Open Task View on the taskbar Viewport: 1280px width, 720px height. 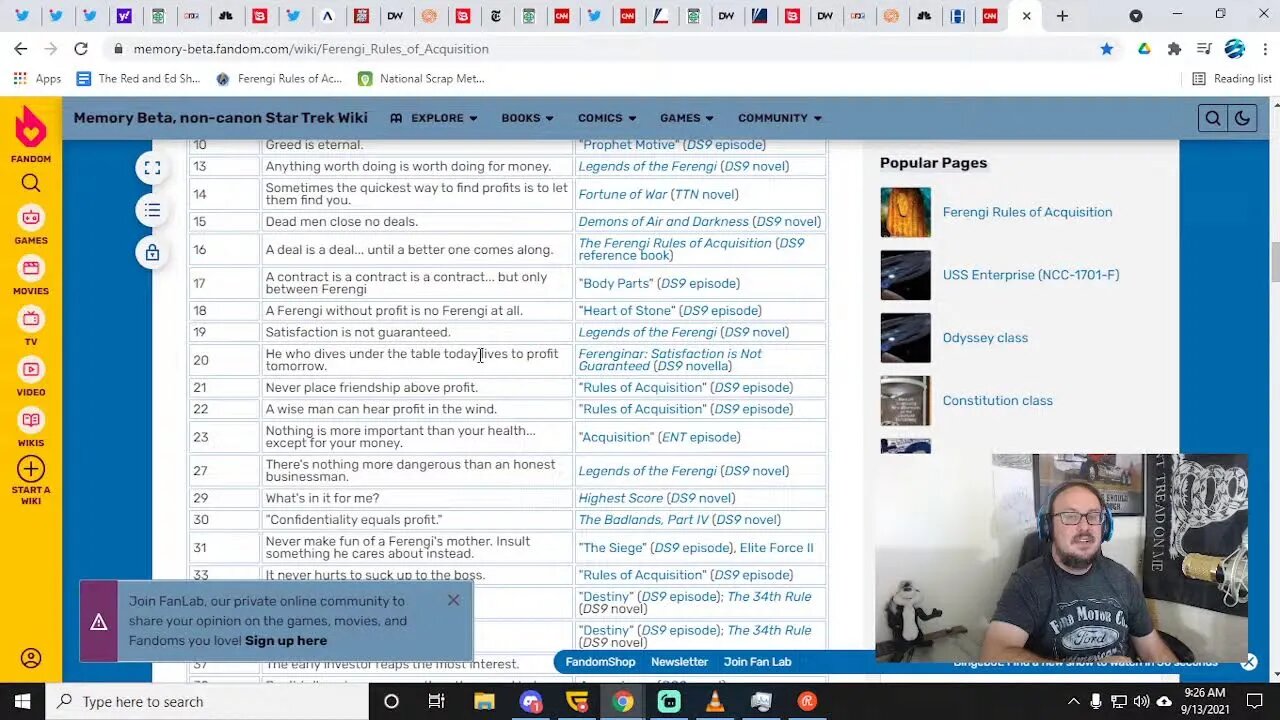point(436,701)
